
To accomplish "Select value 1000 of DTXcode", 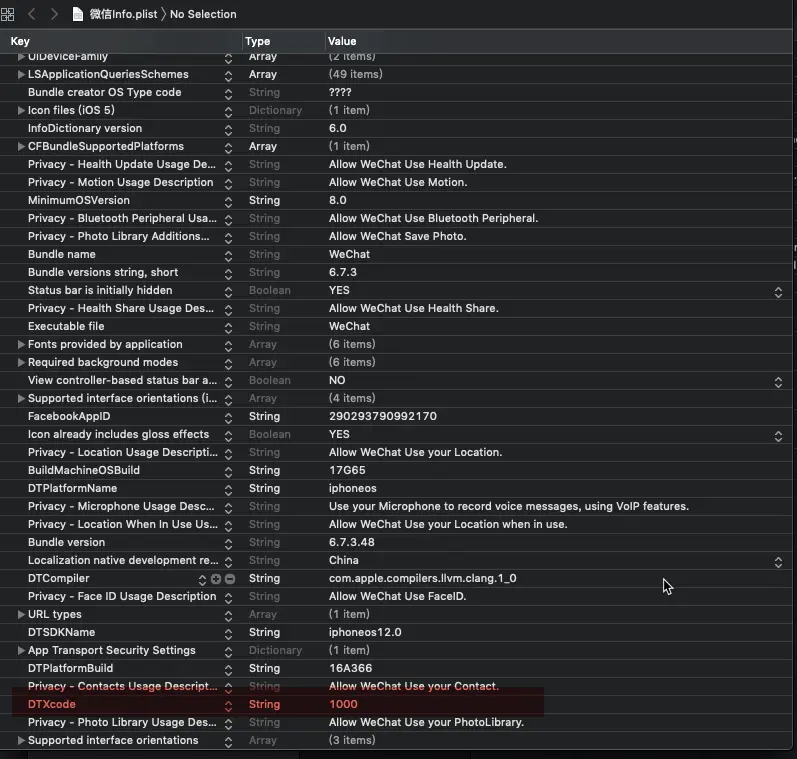I will coord(343,705).
